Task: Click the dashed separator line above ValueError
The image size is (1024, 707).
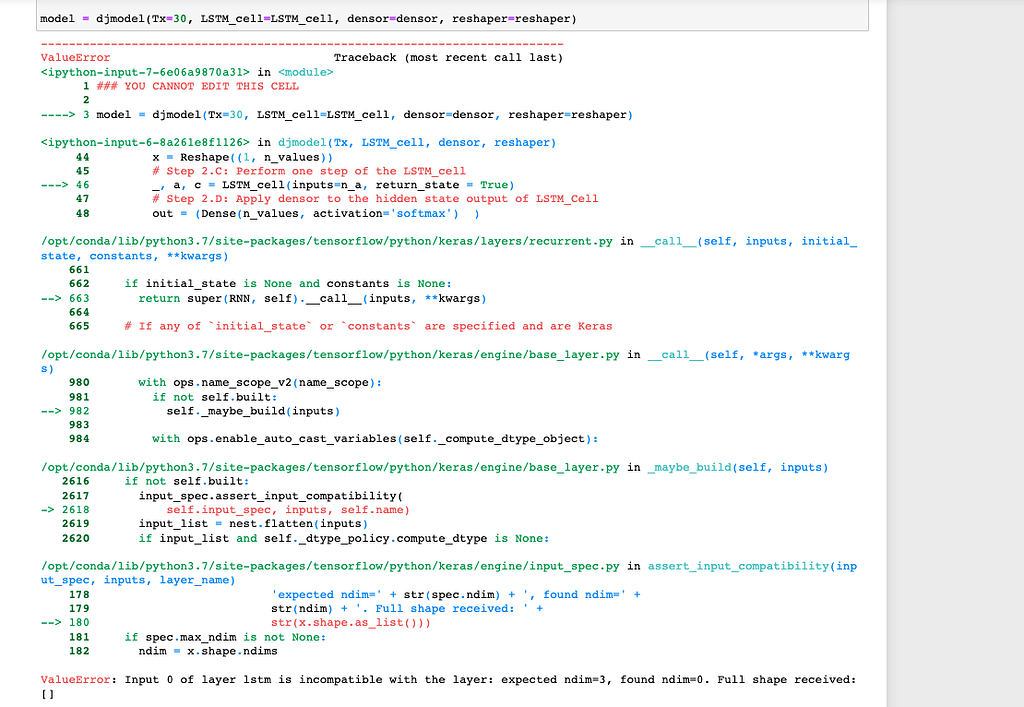Action: pos(300,43)
